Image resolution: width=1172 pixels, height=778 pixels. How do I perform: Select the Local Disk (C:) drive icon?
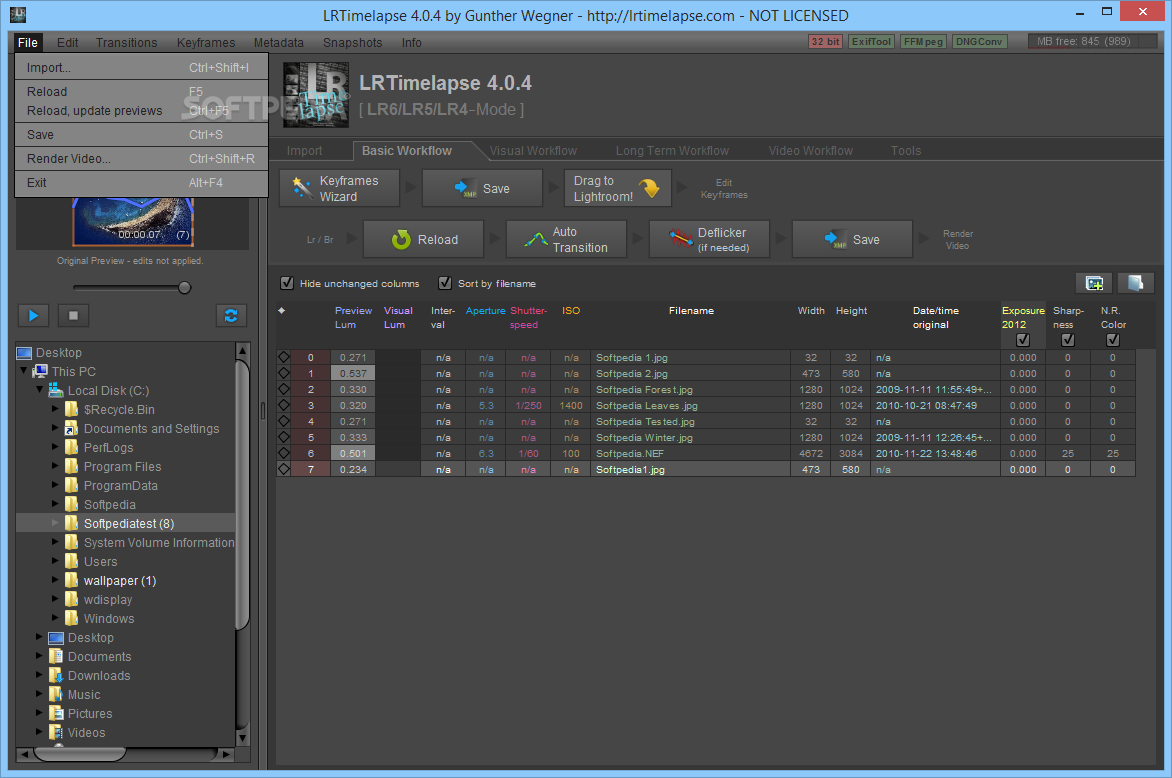pyautogui.click(x=55, y=390)
